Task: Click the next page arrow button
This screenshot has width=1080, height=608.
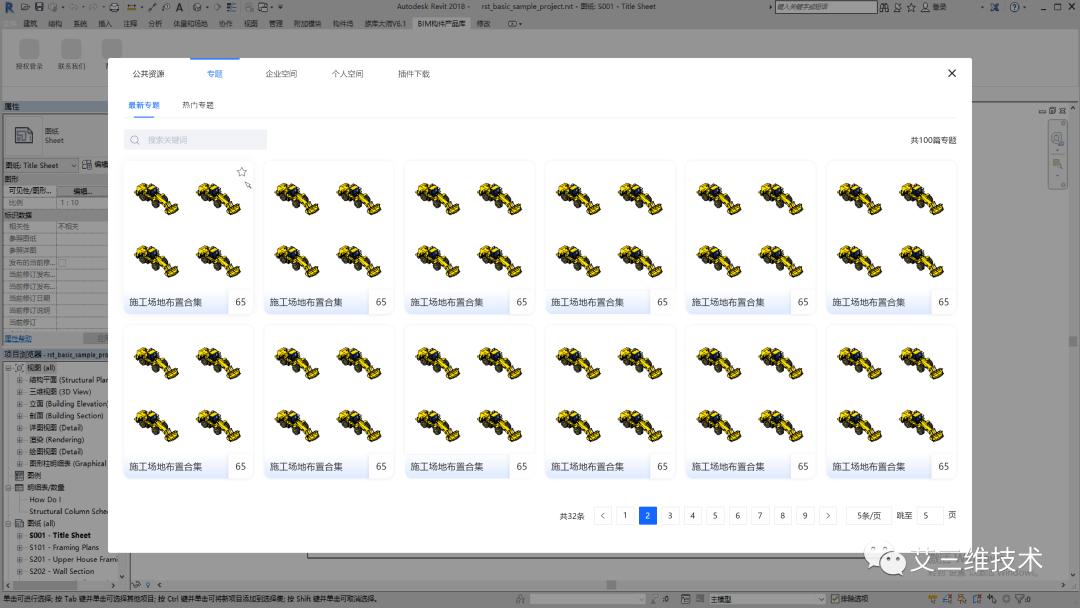Action: [x=827, y=516]
